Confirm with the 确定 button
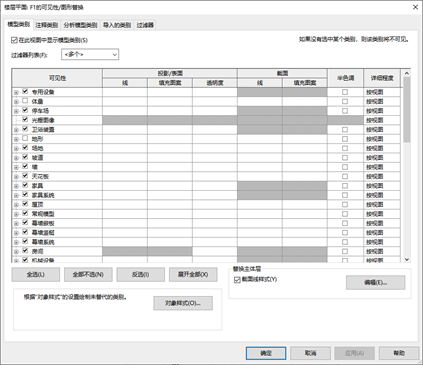423x365 pixels. (x=266, y=353)
